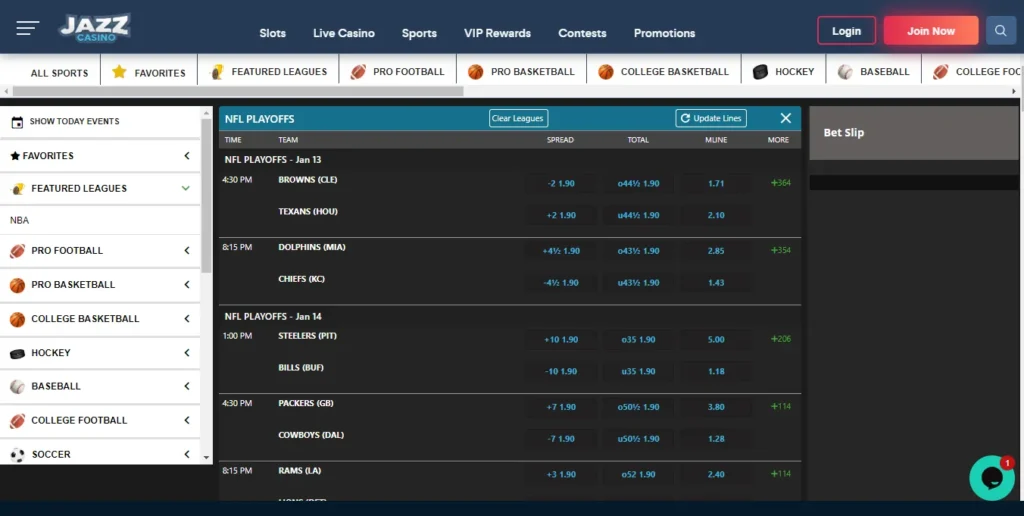Collapse the Featured Leagues section
The height and width of the screenshot is (516, 1024).
coord(186,188)
